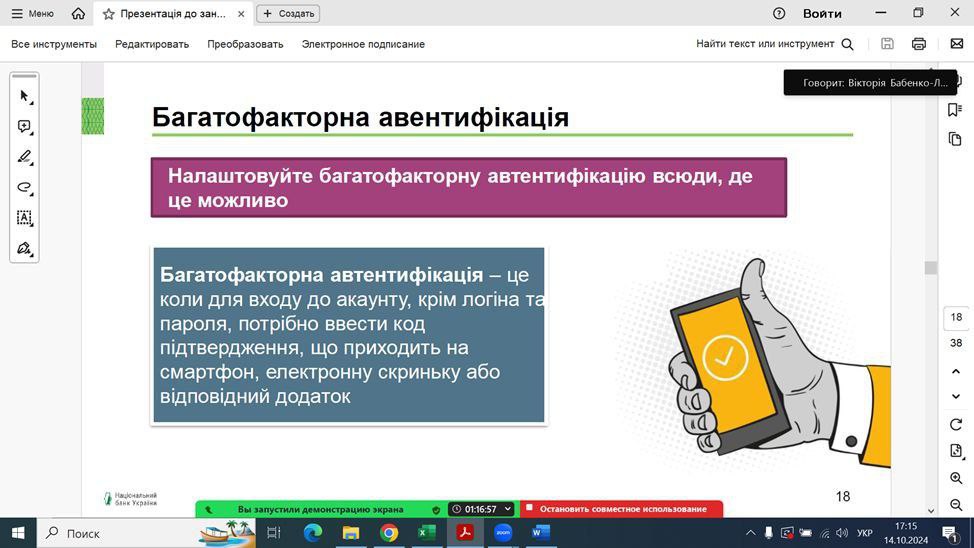Select the freehand draw lasso tool
The height and width of the screenshot is (548, 974).
pos(24,187)
